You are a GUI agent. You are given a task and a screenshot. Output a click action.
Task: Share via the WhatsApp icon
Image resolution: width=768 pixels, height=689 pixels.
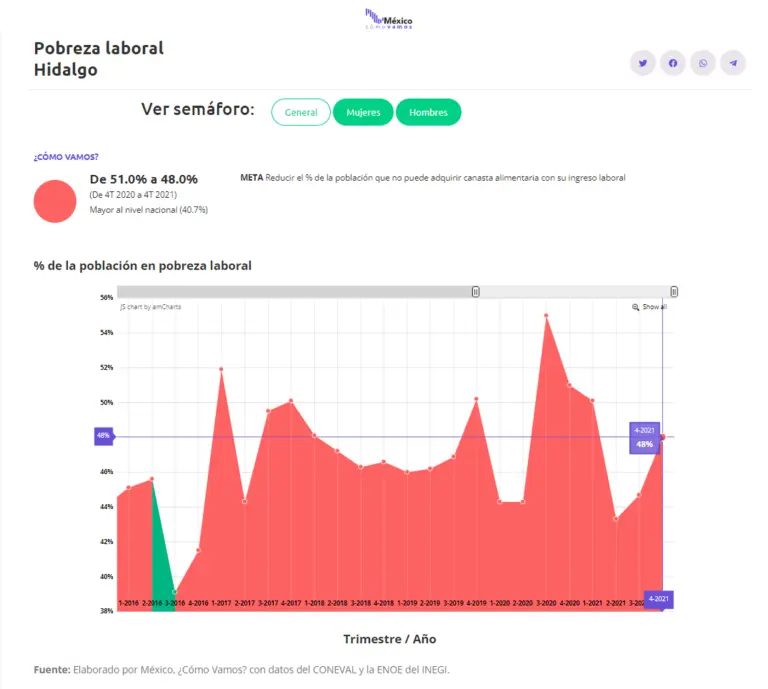(703, 63)
